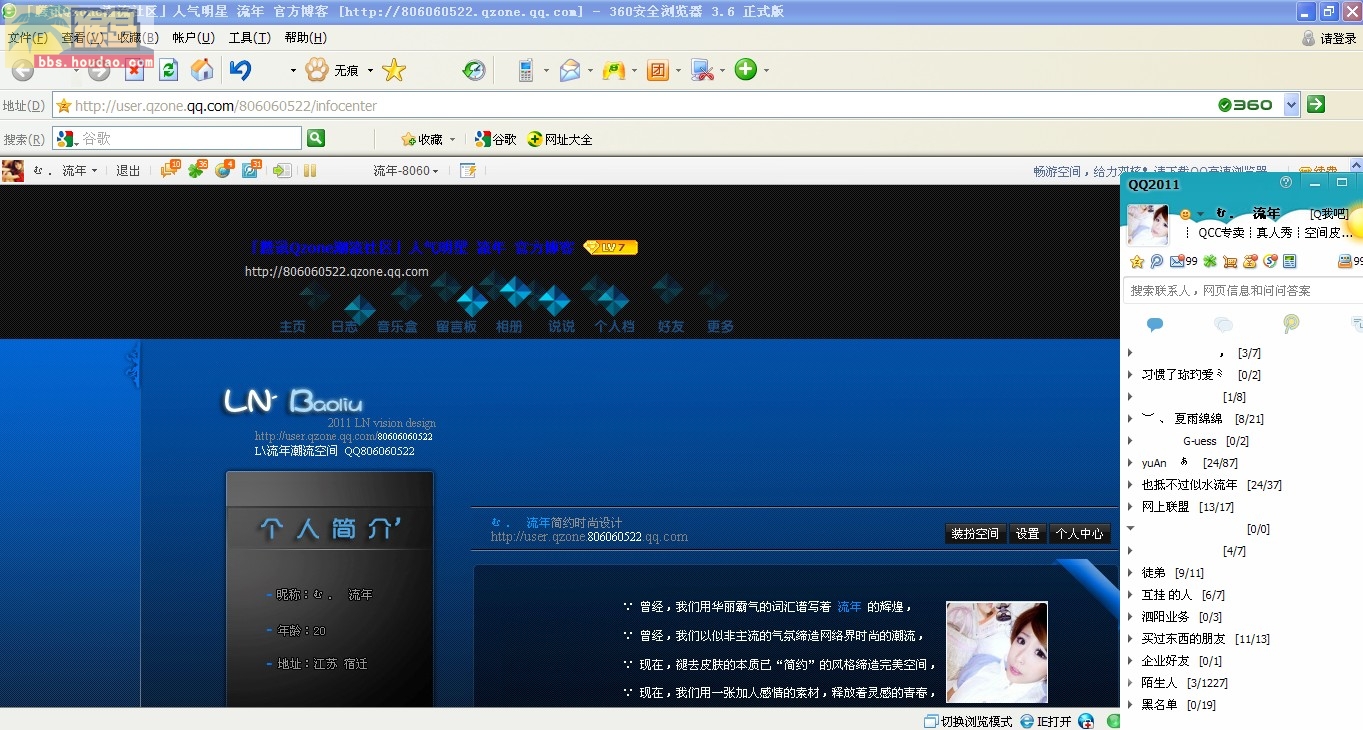Screen dimensions: 1363x730
Task: Click the green address go arrow
Action: coord(1316,104)
